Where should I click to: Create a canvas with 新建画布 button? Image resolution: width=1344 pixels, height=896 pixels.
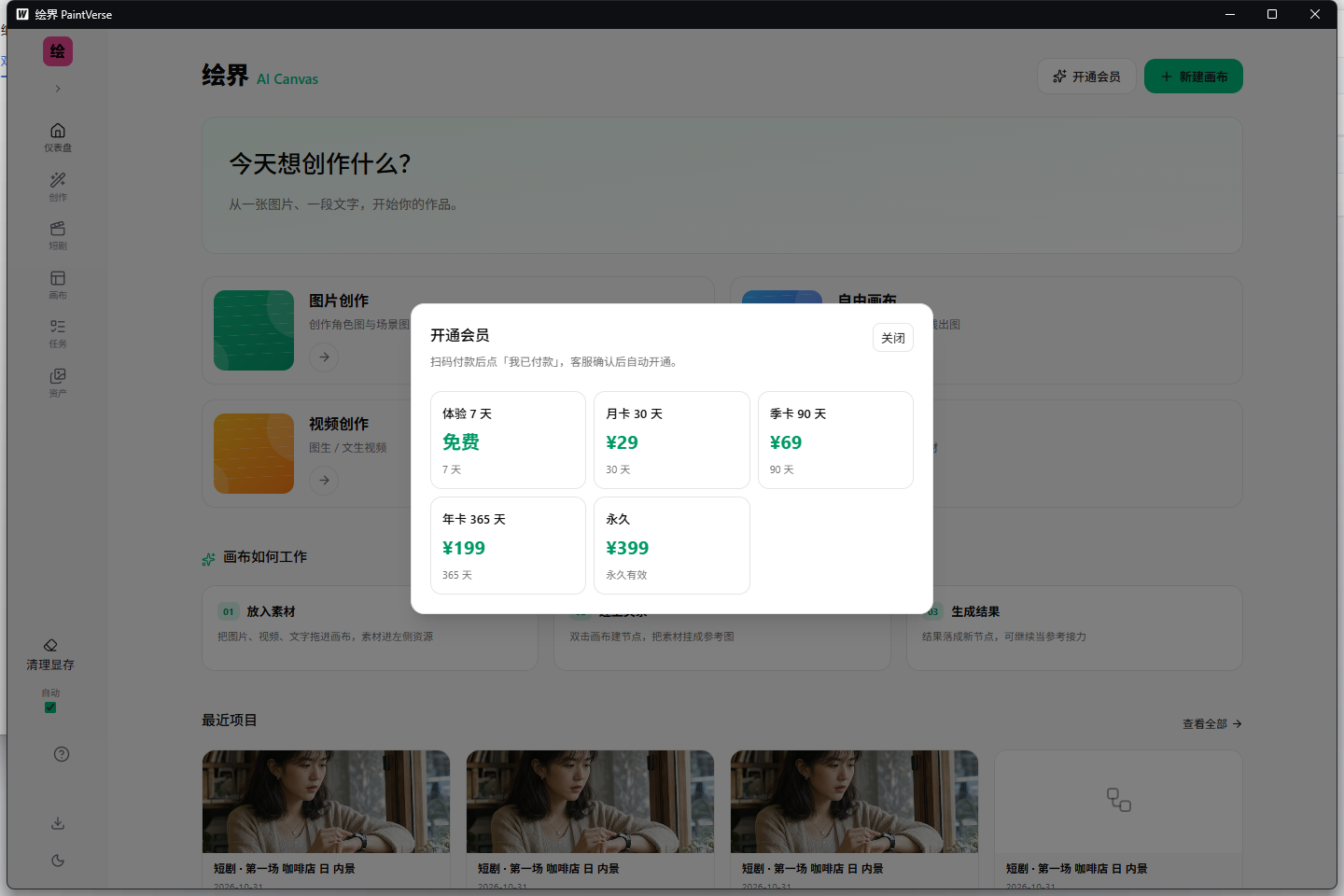[1194, 77]
